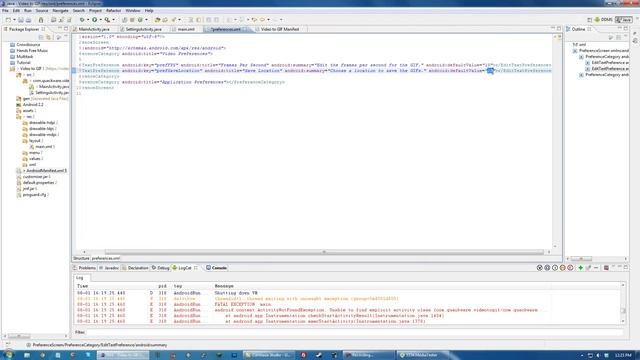
Task: Open the Navigate menu
Action: (60, 10)
